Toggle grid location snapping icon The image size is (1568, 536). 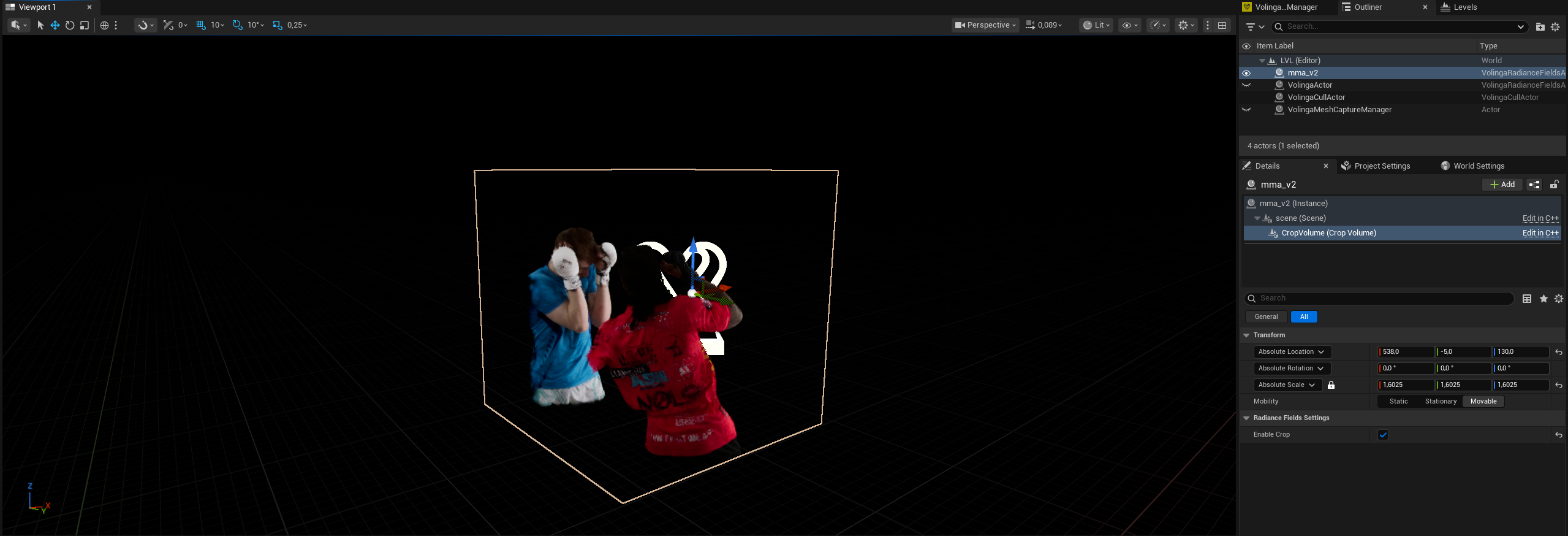coord(200,25)
